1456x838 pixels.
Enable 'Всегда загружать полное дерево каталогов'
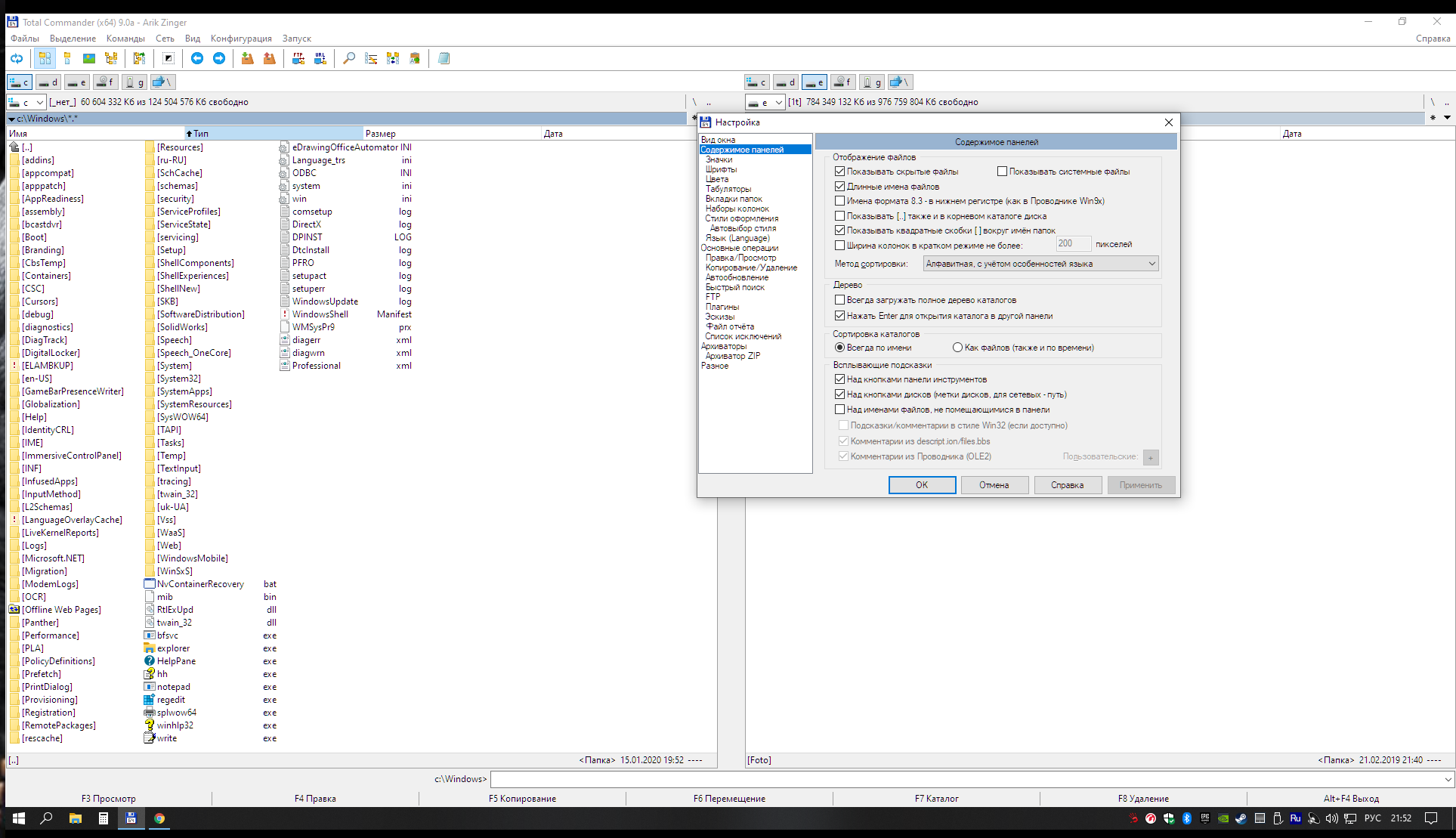[839, 300]
